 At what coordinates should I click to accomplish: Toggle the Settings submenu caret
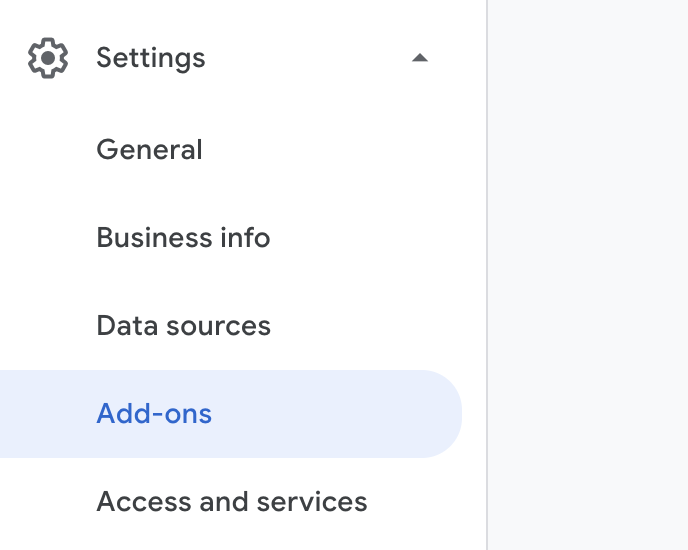(420, 58)
